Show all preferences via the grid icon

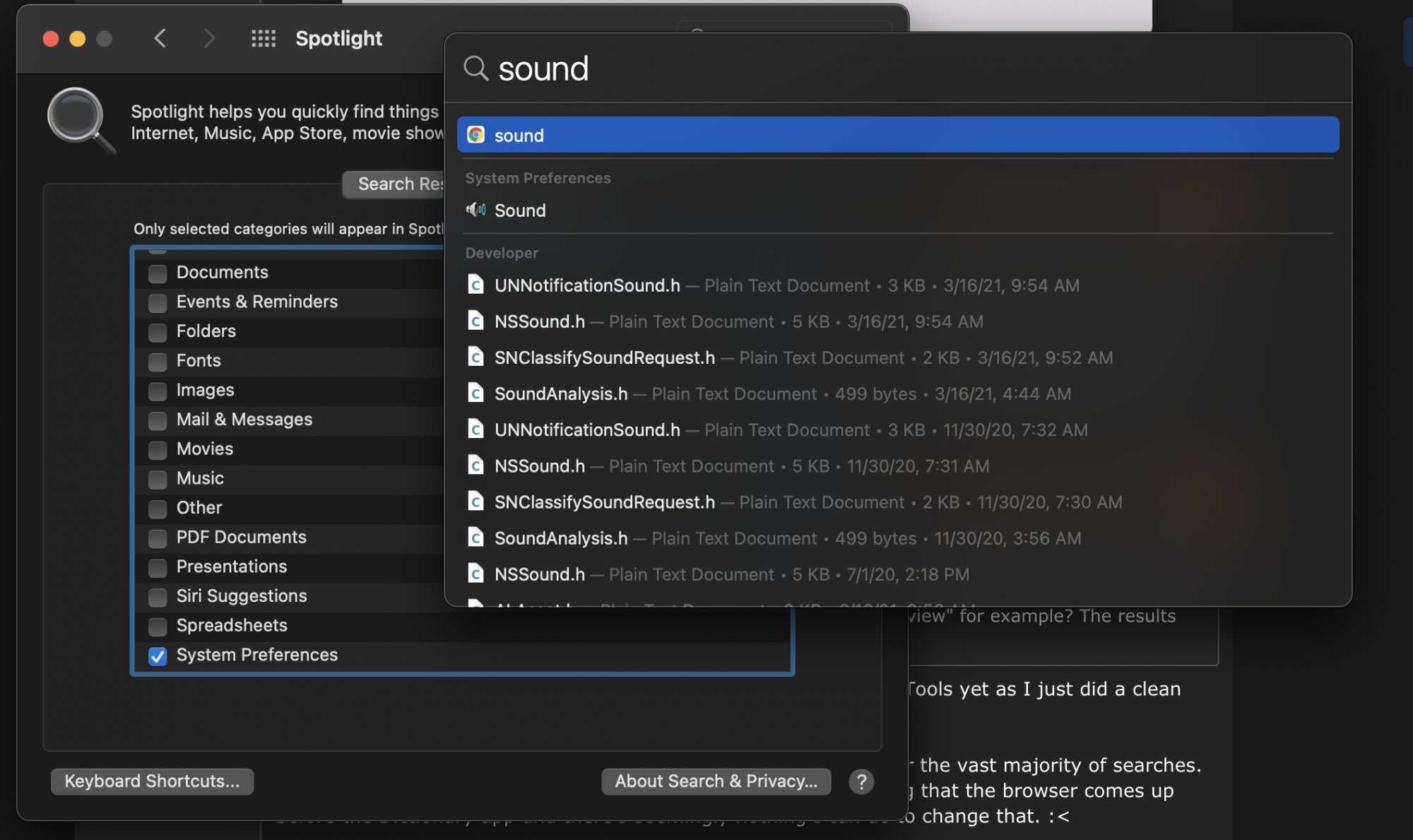click(x=264, y=38)
